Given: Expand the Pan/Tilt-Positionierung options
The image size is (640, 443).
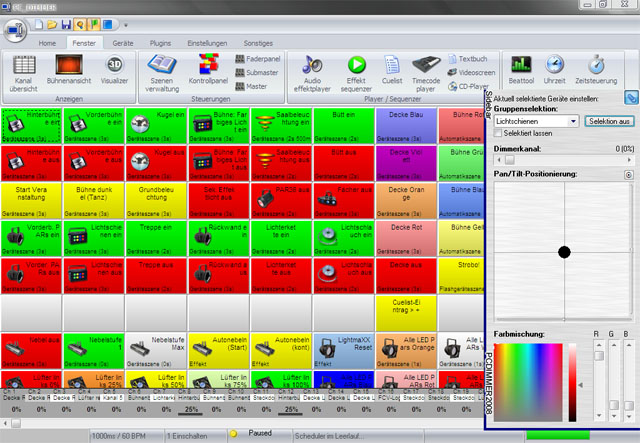Looking at the screenshot, I should click(x=627, y=175).
